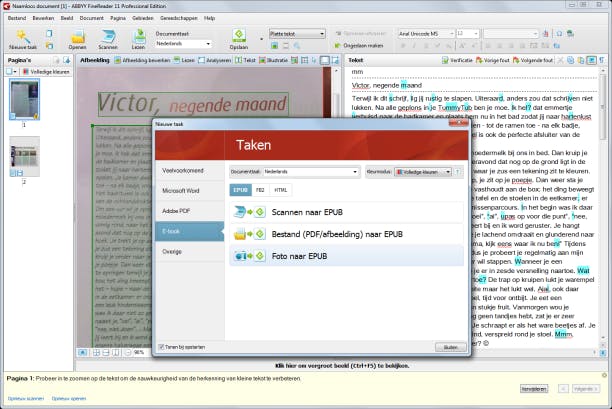
Task: Start Scannen naar EPUB task
Action: pos(346,212)
